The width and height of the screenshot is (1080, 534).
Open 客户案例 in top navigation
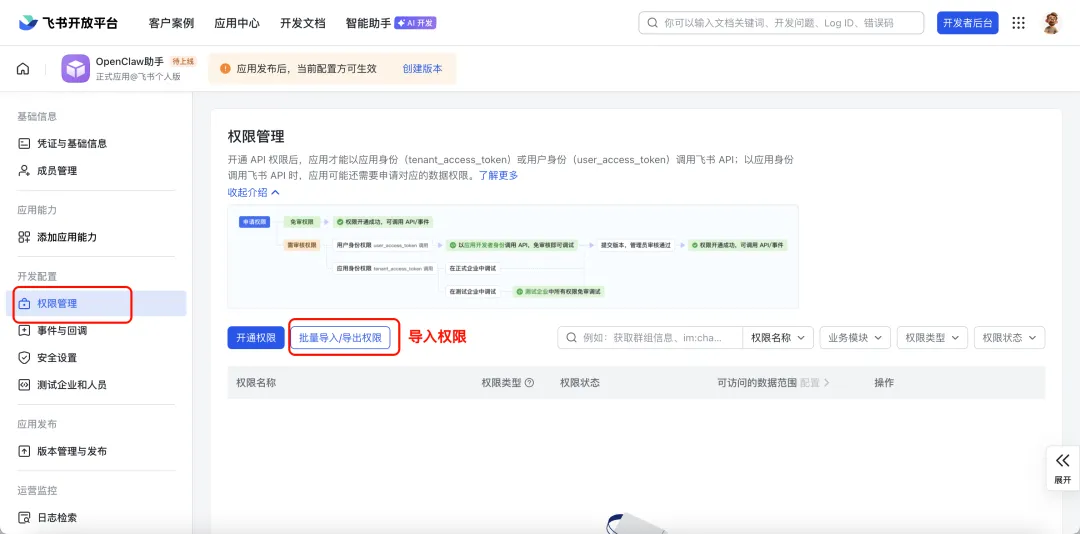point(172,23)
